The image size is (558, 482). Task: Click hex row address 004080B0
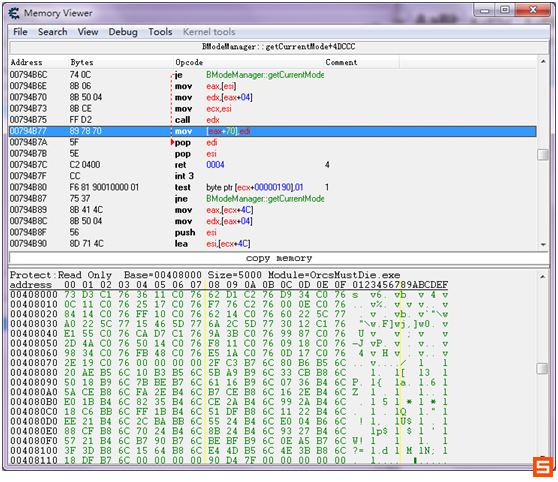point(34,402)
